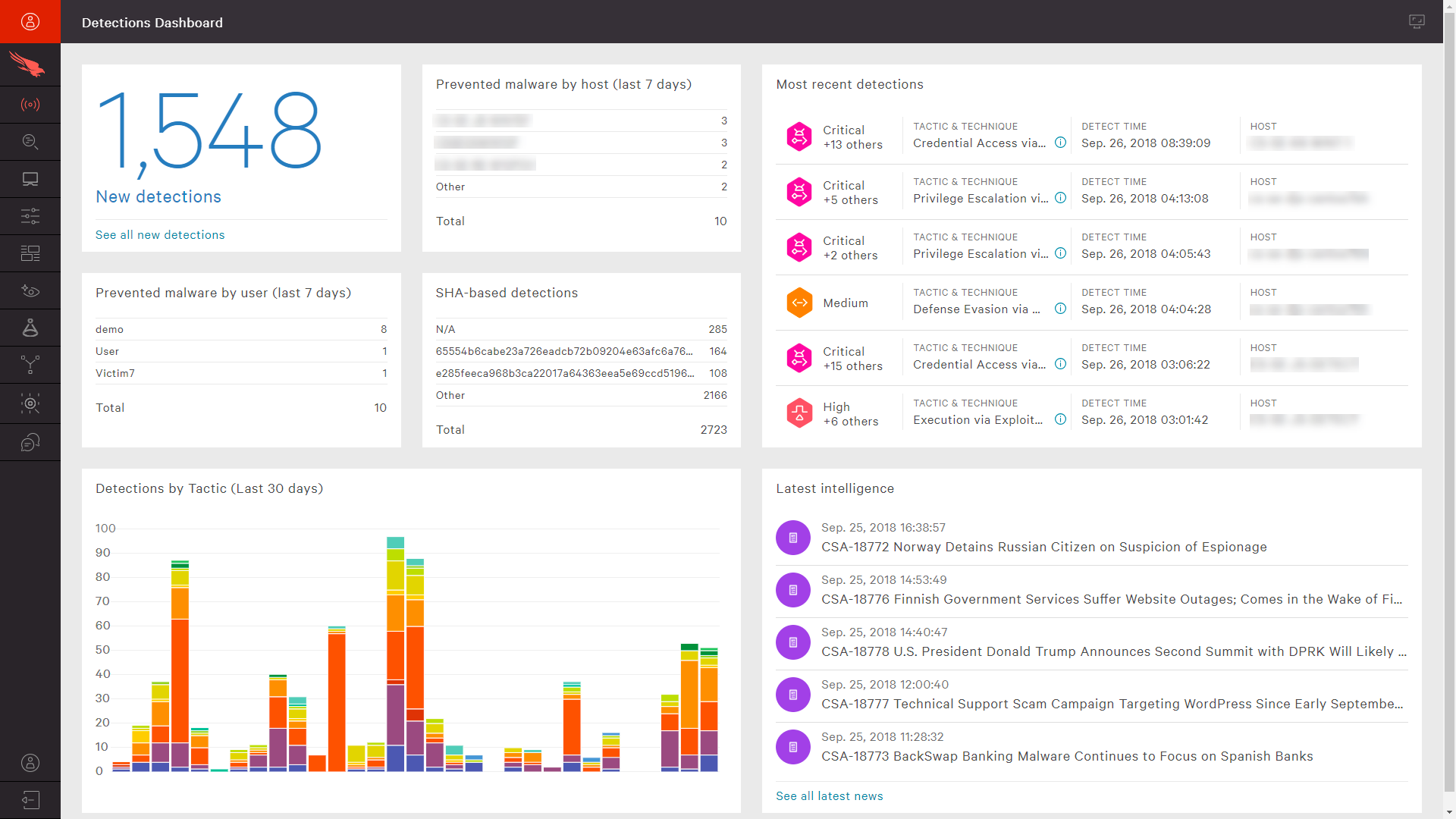Screen dimensions: 1456x819
Task: Open the Discover eye icon in the sidebar
Action: pos(30,290)
